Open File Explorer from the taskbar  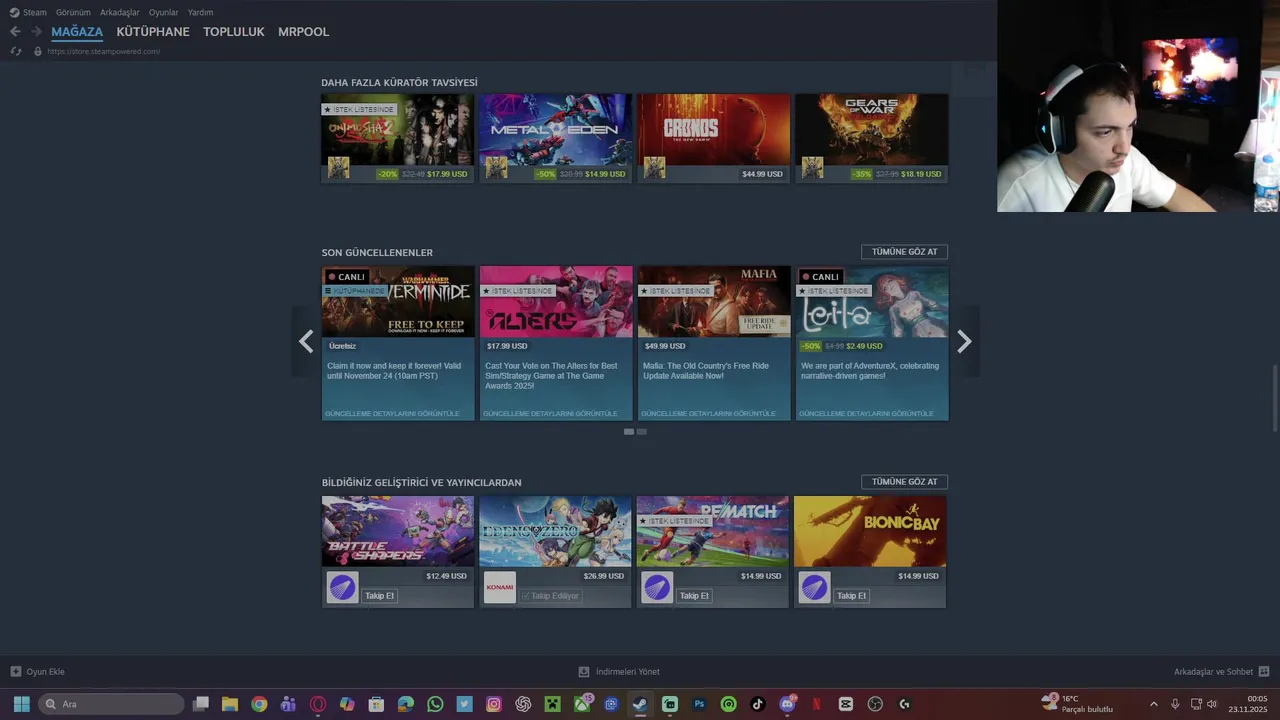pyautogui.click(x=229, y=704)
